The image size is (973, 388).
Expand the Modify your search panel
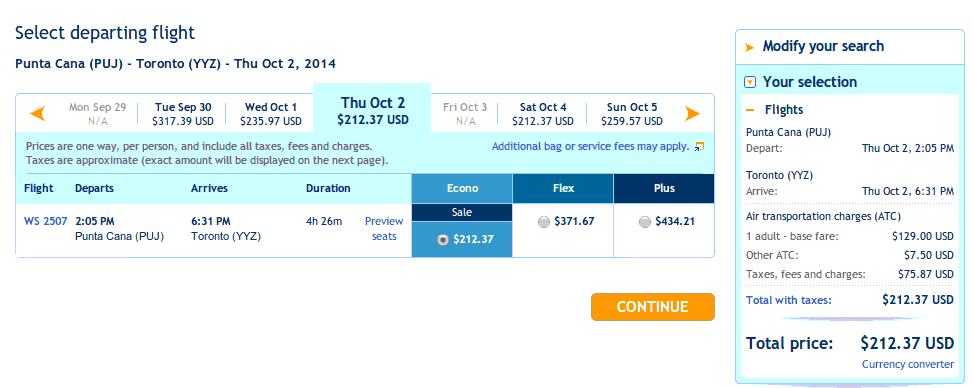pyautogui.click(x=823, y=47)
